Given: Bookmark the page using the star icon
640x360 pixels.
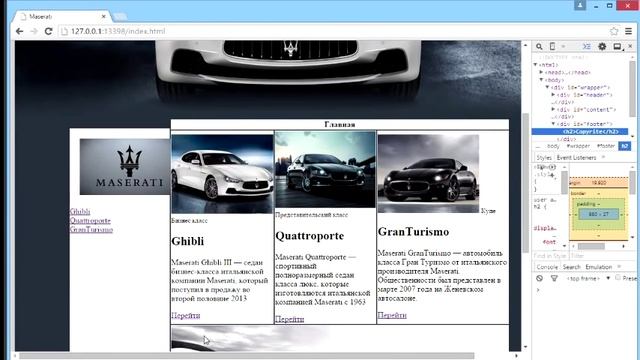Looking at the screenshot, I should [614, 31].
